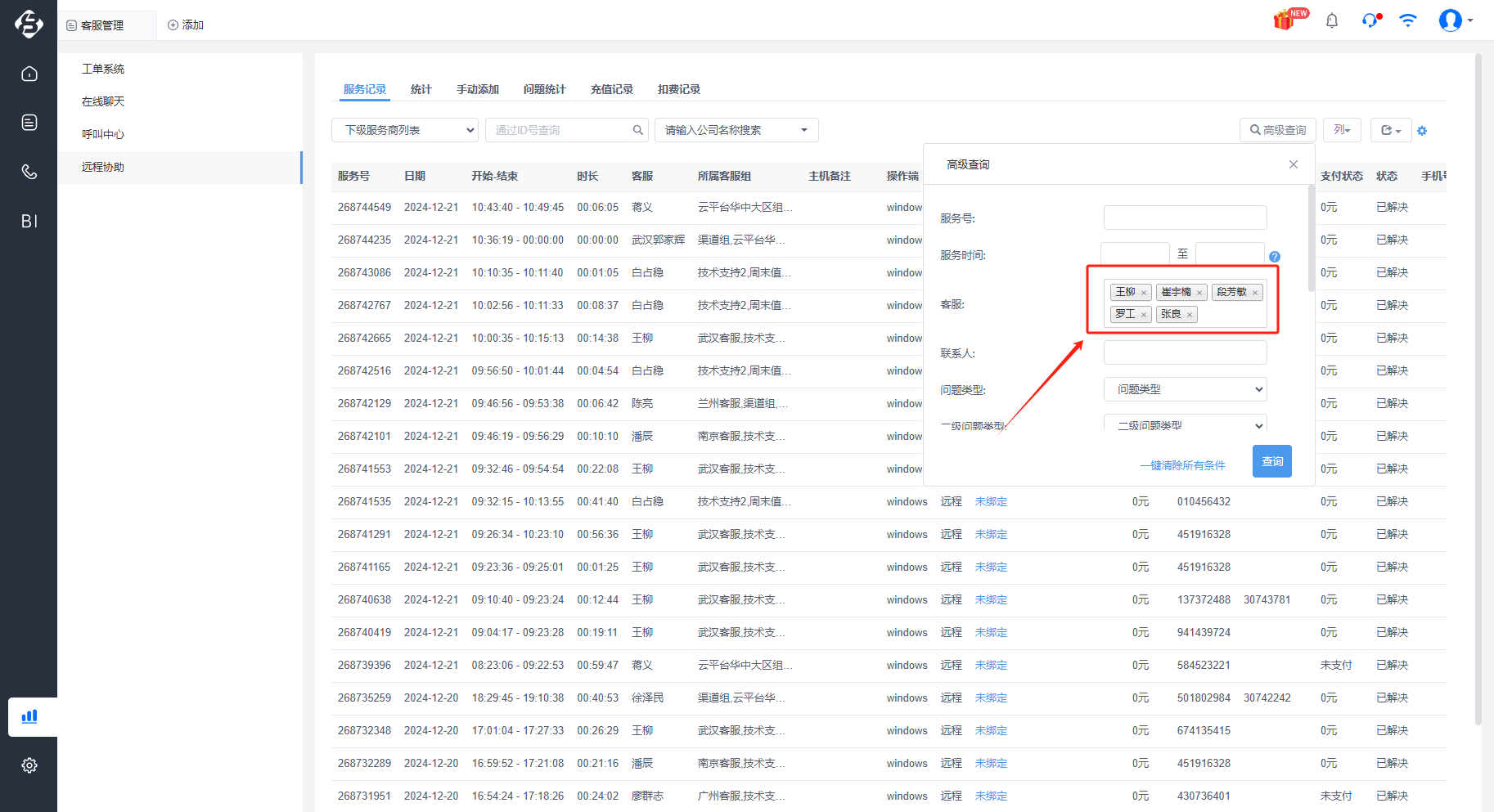This screenshot has height=812, width=1494.
Task: Open the 下级服务商列表 dropdown
Action: tap(405, 130)
